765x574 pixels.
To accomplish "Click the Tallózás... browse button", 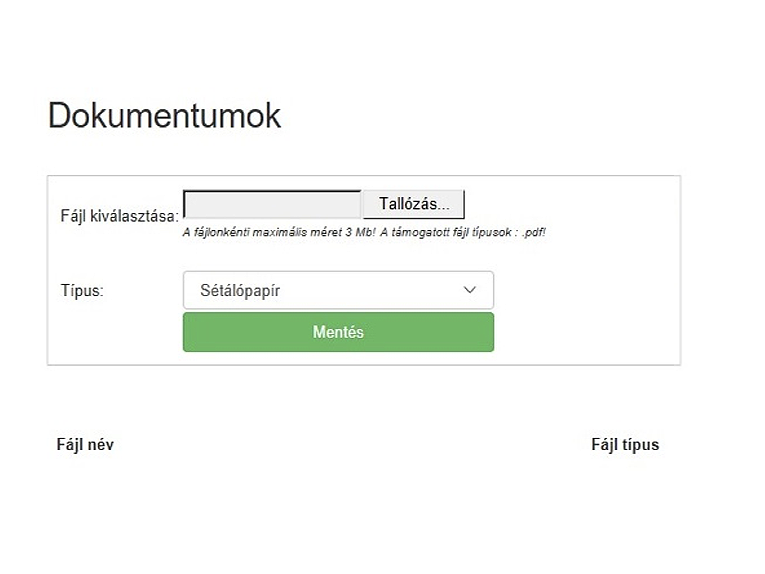I will pyautogui.click(x=413, y=204).
